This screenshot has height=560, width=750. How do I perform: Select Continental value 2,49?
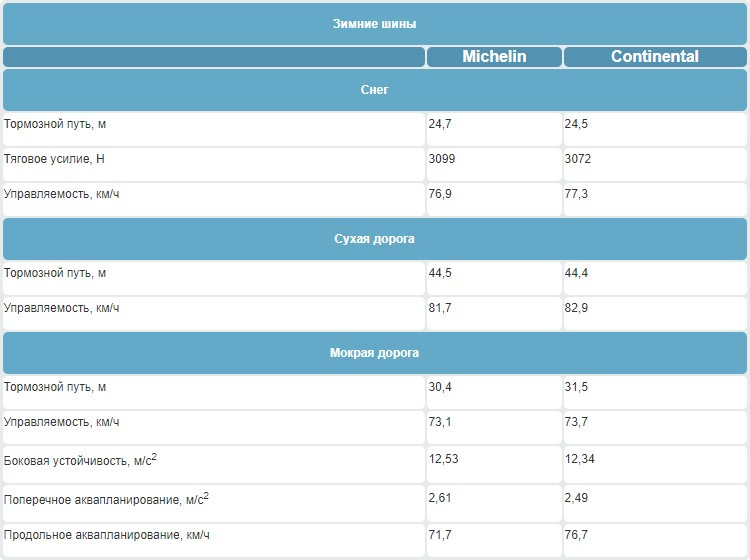point(576,497)
